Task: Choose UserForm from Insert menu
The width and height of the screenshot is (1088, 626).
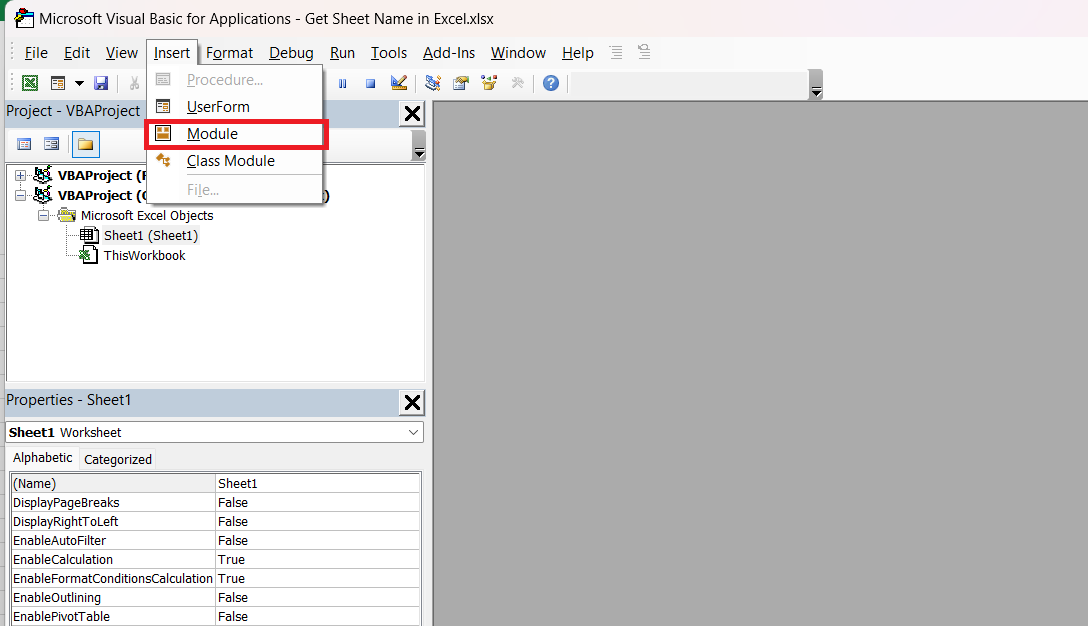Action: point(235,107)
